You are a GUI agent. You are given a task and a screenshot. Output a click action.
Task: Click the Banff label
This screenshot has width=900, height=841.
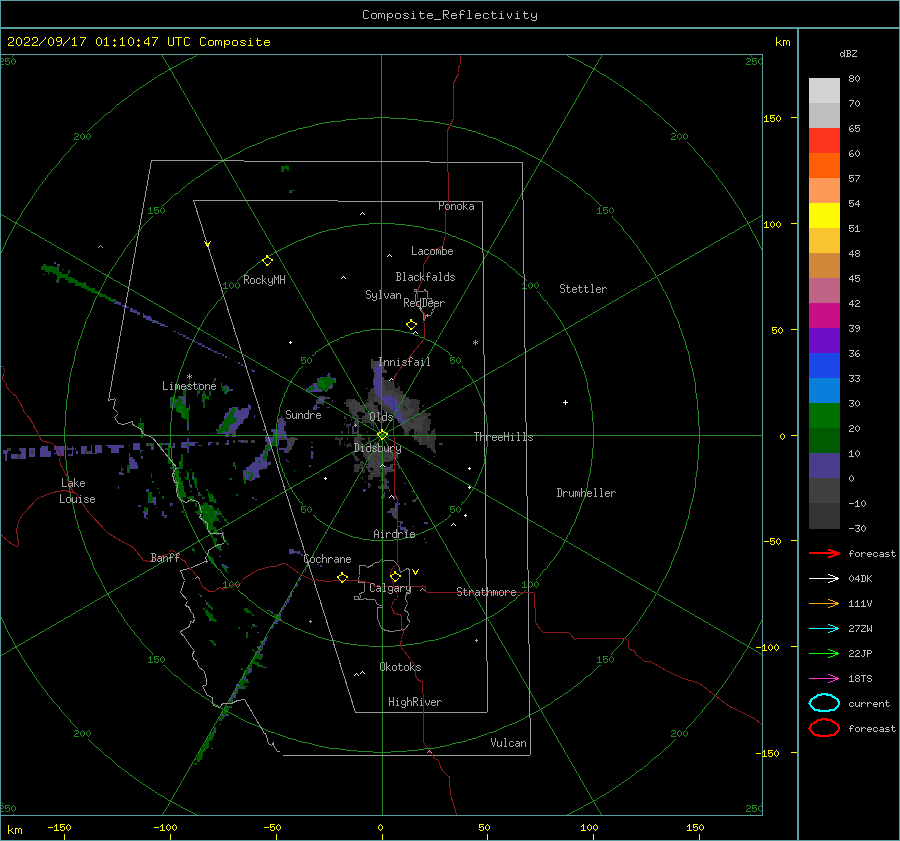165,557
